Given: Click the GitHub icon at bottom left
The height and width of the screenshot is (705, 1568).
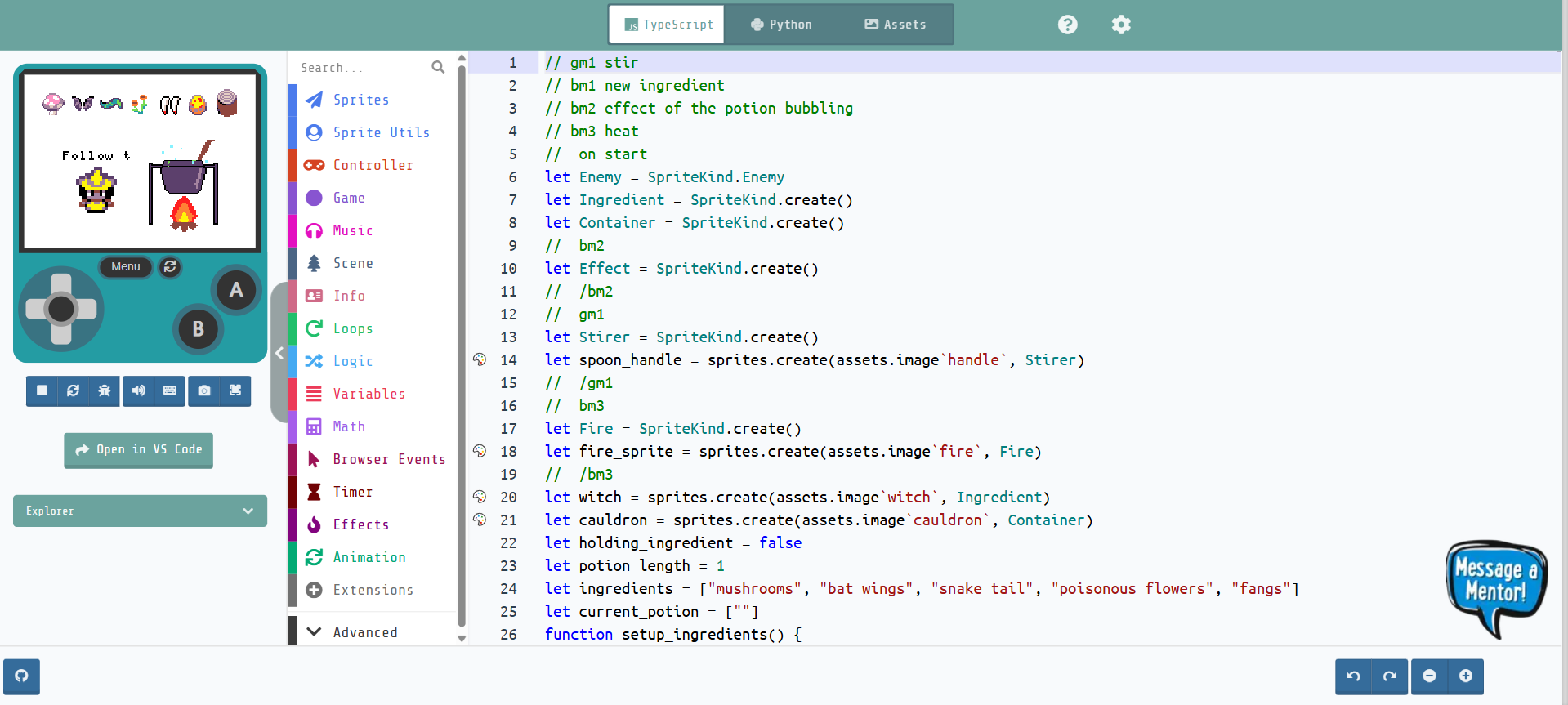Looking at the screenshot, I should click(x=21, y=676).
